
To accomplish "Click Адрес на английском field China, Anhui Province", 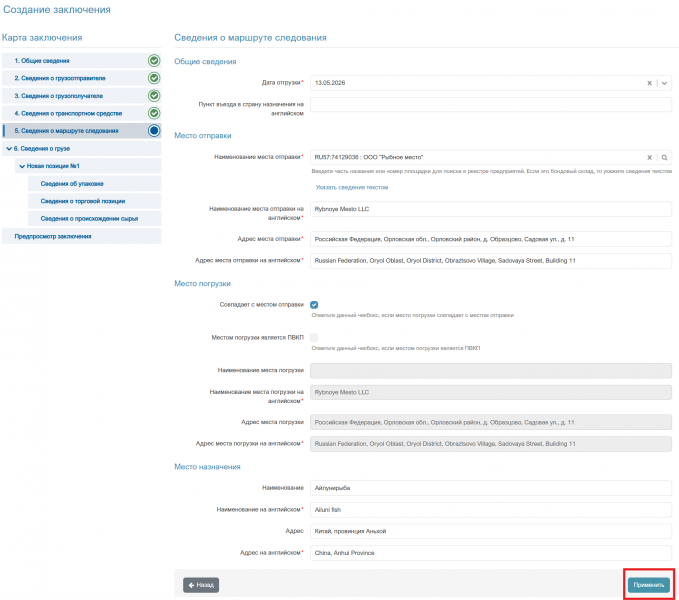I will click(491, 553).
